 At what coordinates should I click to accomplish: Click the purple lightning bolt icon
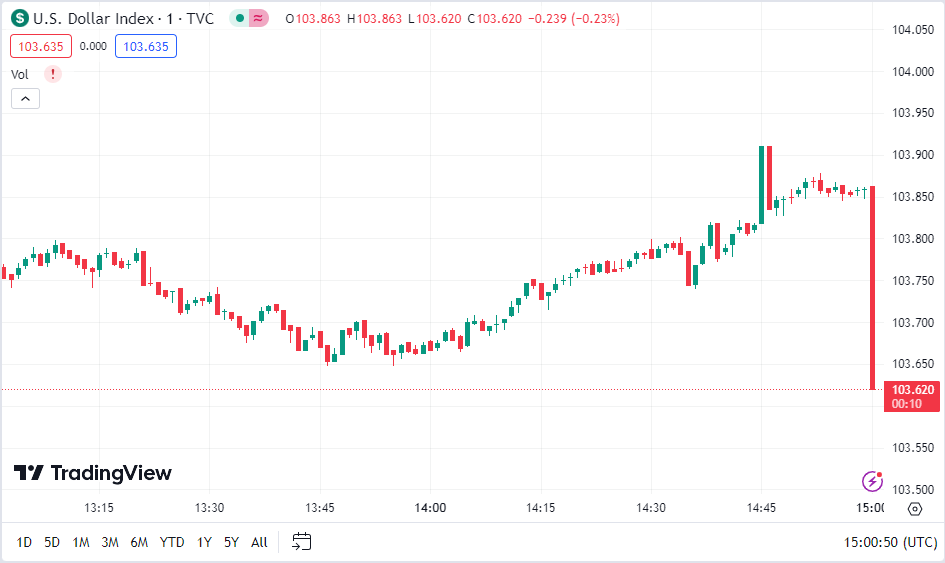click(x=872, y=481)
